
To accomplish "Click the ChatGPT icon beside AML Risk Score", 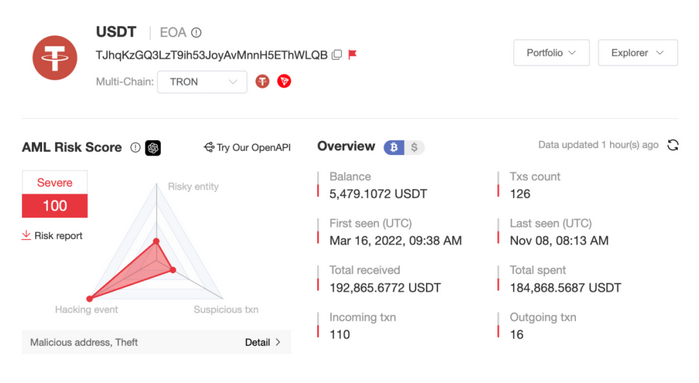I will tap(153, 148).
